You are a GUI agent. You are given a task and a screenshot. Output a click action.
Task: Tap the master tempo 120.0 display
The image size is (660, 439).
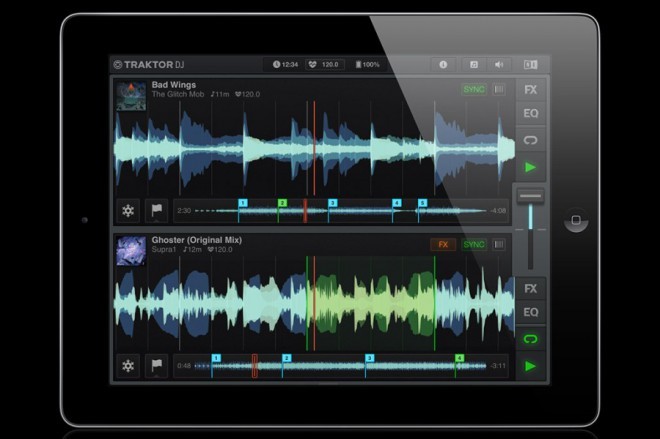(x=324, y=64)
